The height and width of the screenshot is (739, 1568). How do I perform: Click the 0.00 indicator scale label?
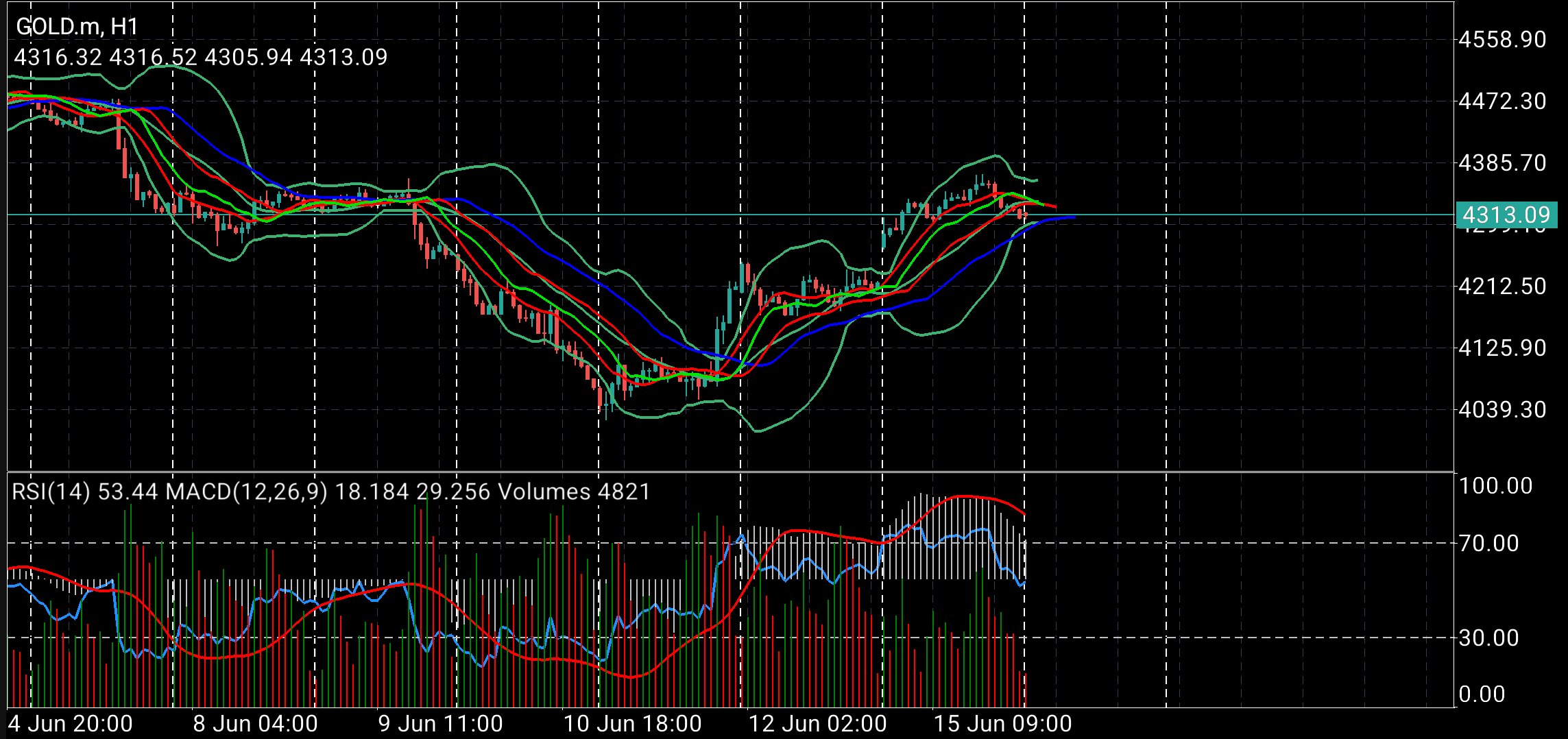(1482, 694)
